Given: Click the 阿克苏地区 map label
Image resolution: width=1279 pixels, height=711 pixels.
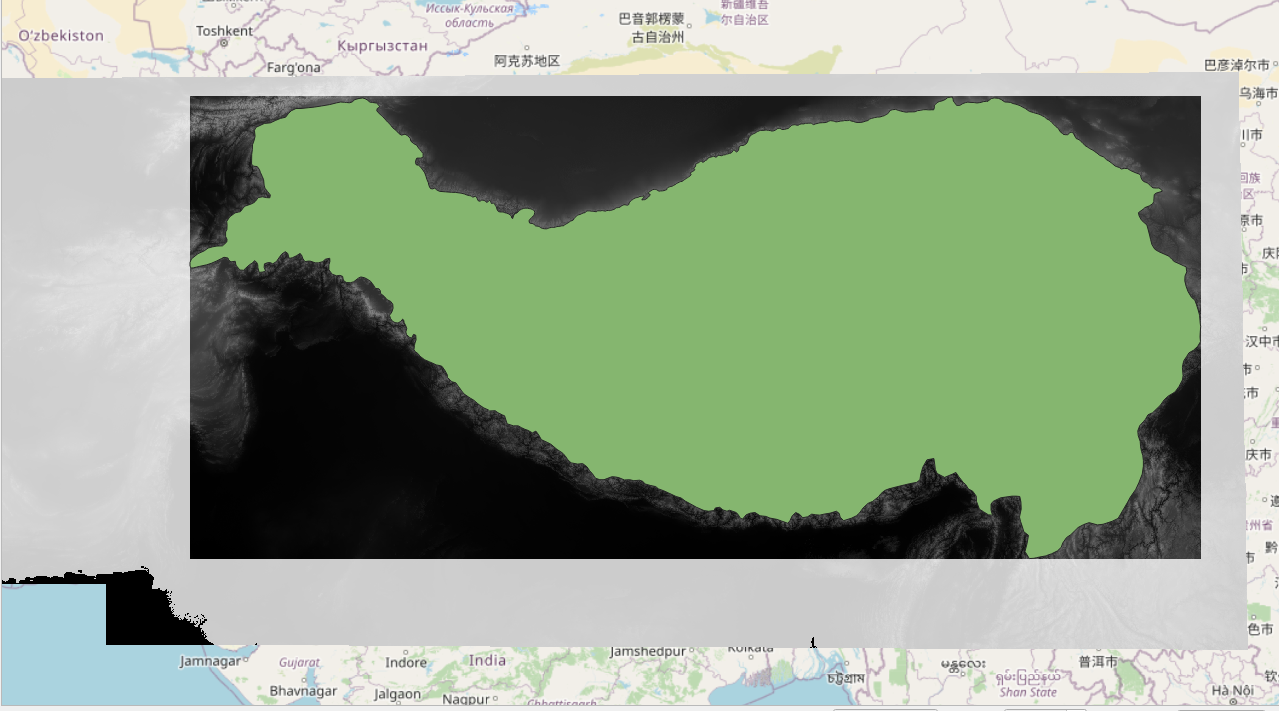Looking at the screenshot, I should pos(527,61).
